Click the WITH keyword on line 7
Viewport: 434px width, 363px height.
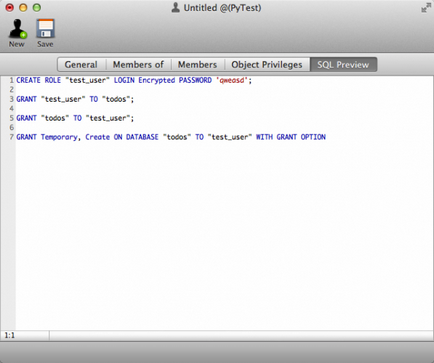pyautogui.click(x=264, y=137)
